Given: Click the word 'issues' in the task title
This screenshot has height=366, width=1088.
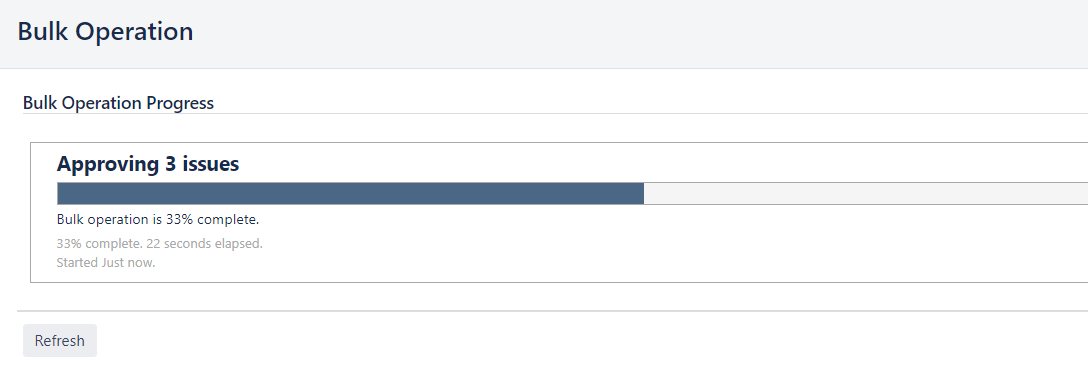Looking at the screenshot, I should click(x=211, y=164).
